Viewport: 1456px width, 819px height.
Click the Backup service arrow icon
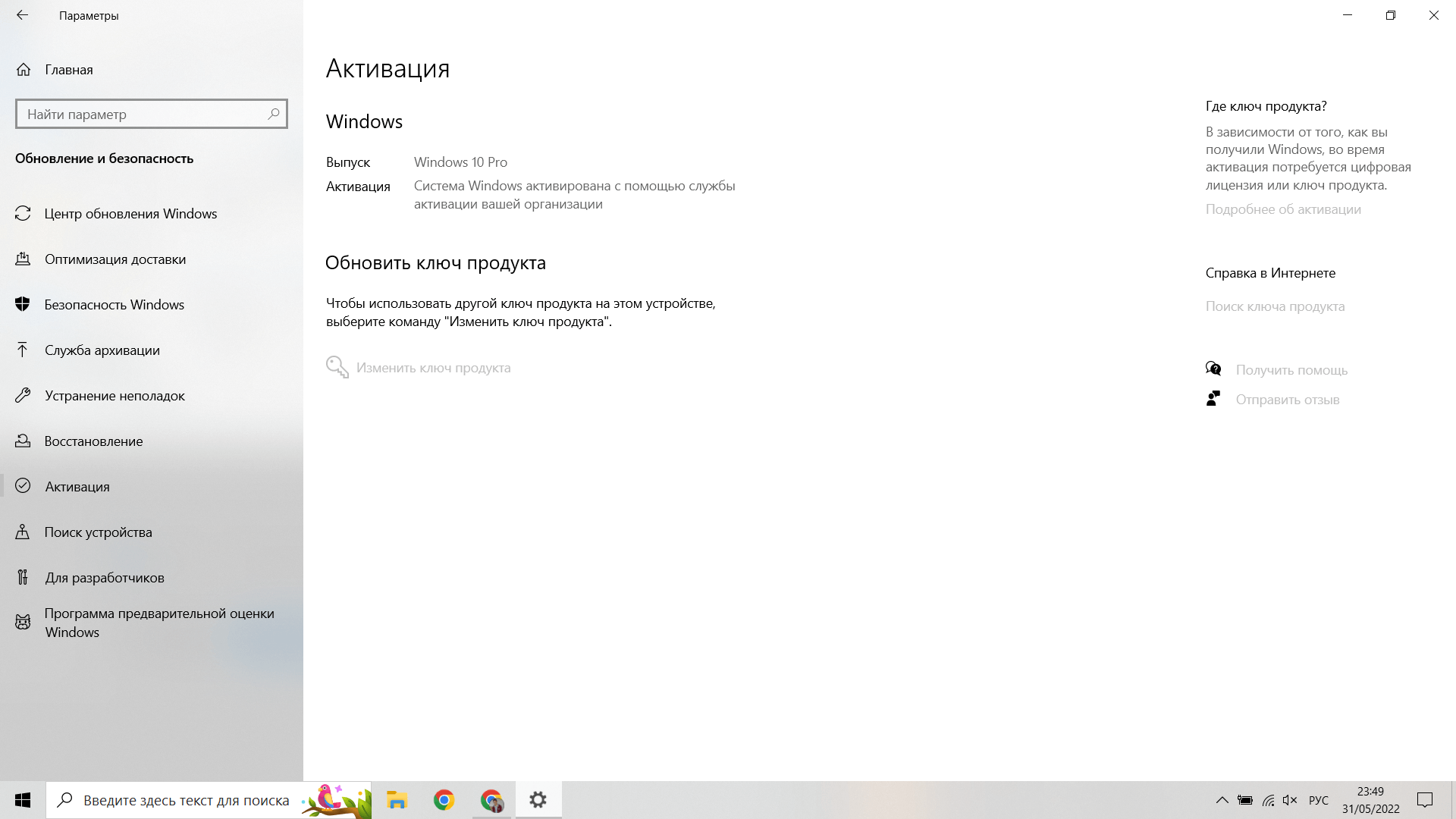tap(23, 350)
